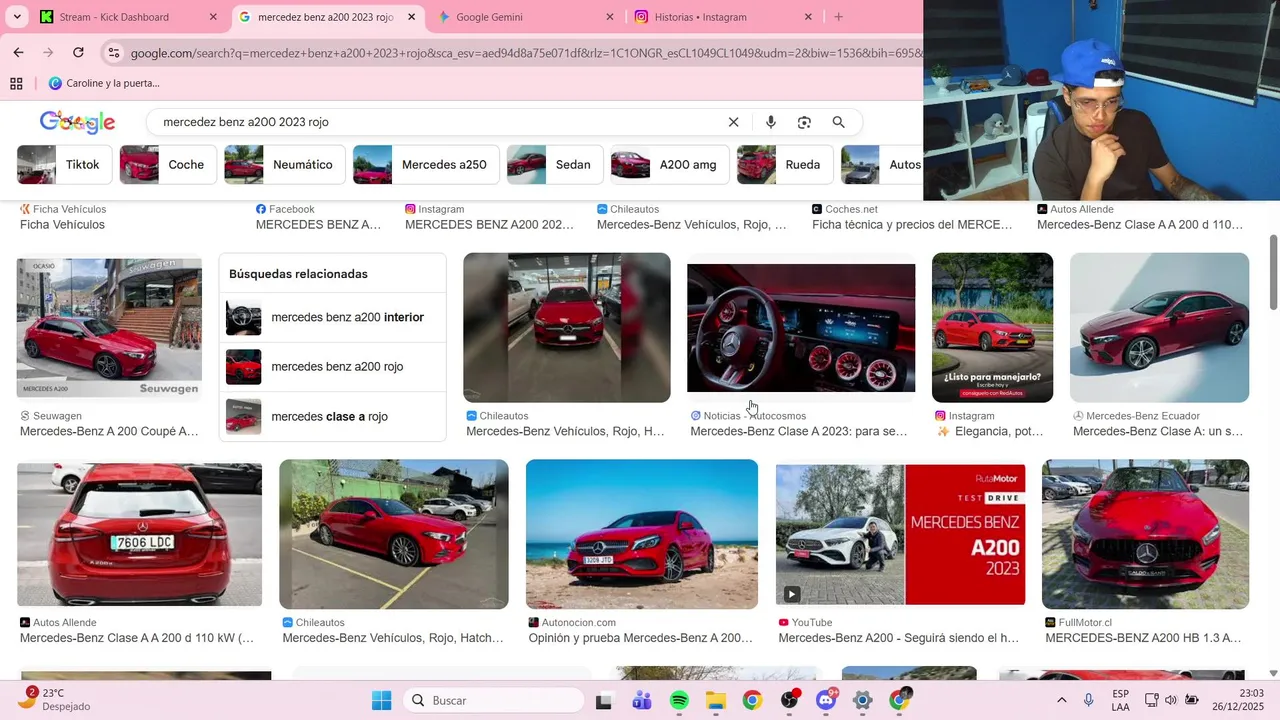The image size is (1280, 720).
Task: Open the YouTube Test Drive A200 2023 thumbnail
Action: (900, 534)
